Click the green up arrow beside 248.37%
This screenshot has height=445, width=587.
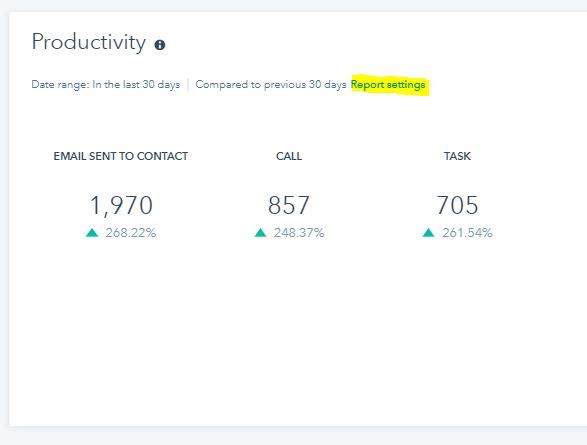click(x=260, y=233)
